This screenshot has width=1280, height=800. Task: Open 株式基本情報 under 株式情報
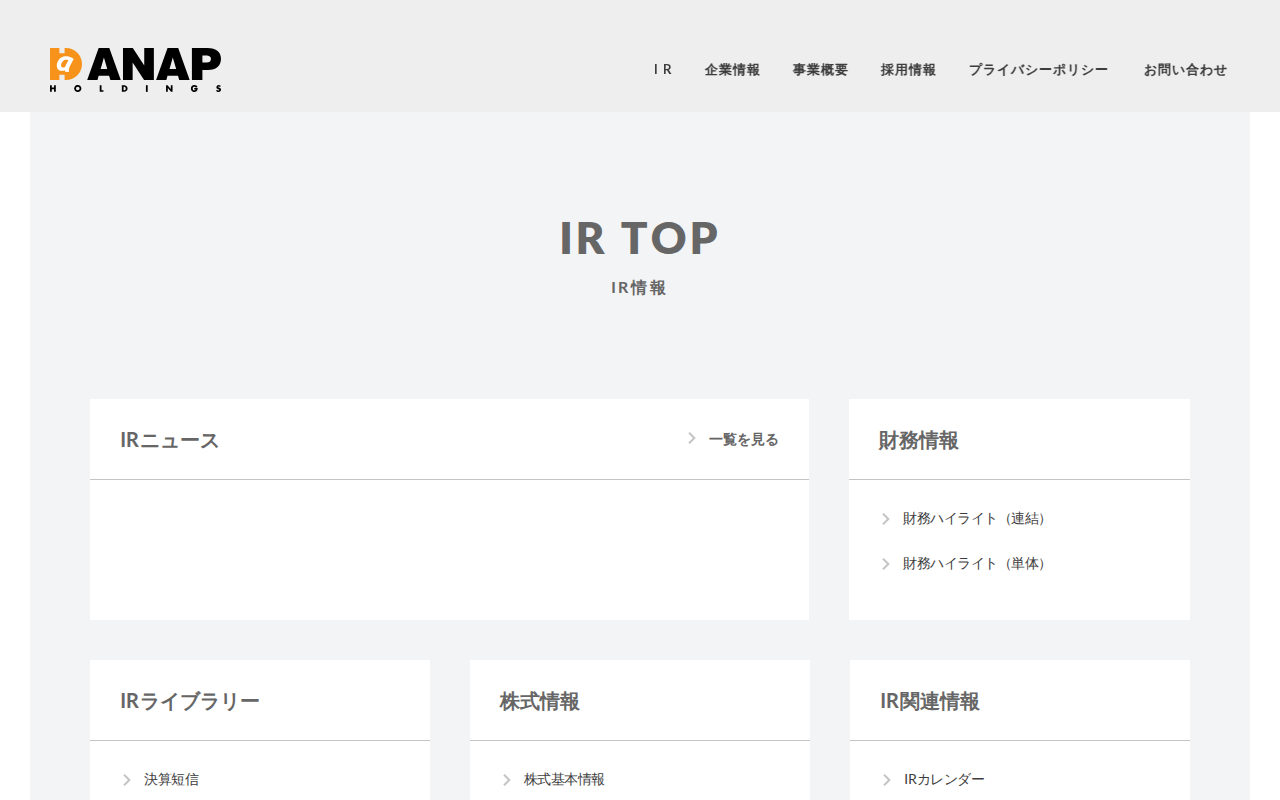click(x=564, y=780)
